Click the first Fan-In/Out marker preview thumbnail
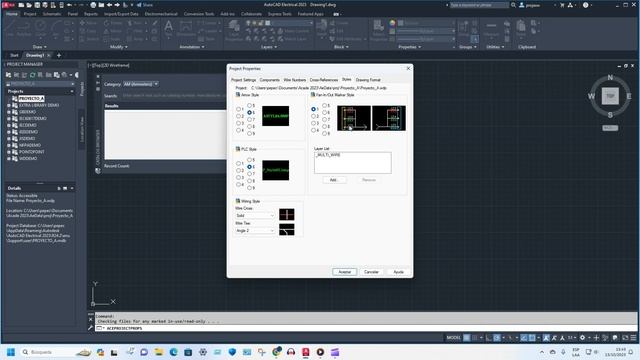640x360 pixels. 353,118
